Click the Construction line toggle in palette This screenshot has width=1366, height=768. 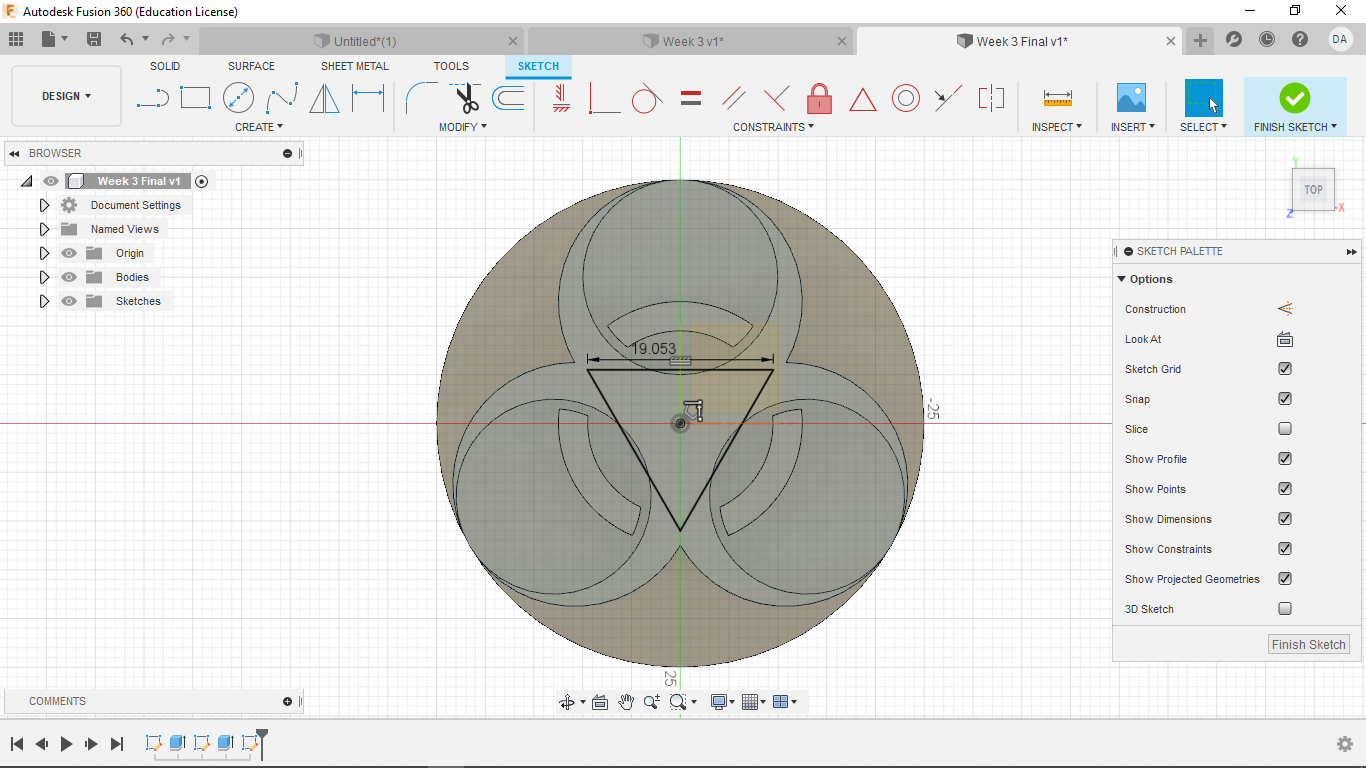(1285, 309)
